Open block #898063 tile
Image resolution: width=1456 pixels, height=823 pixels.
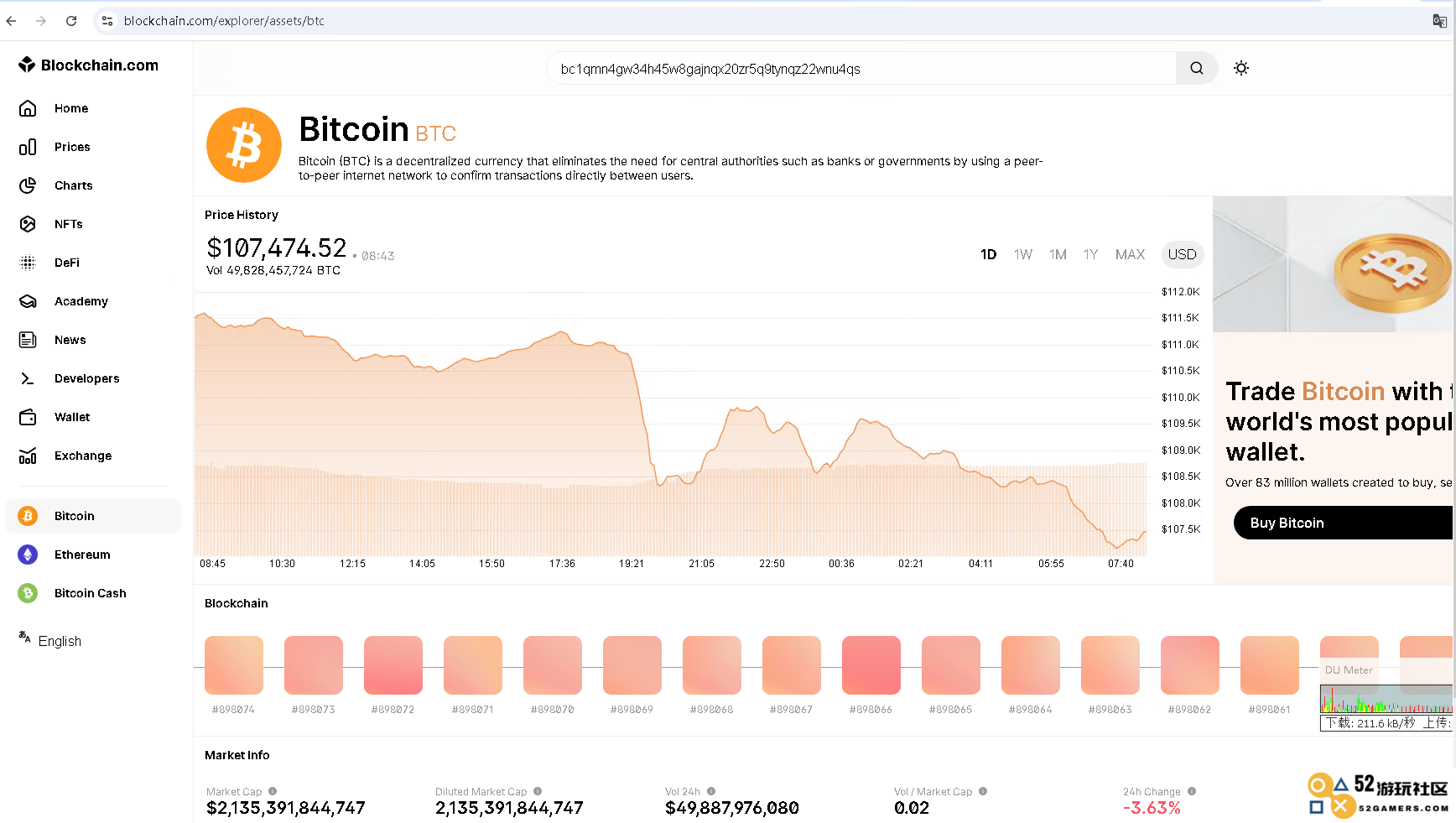[x=1110, y=665]
